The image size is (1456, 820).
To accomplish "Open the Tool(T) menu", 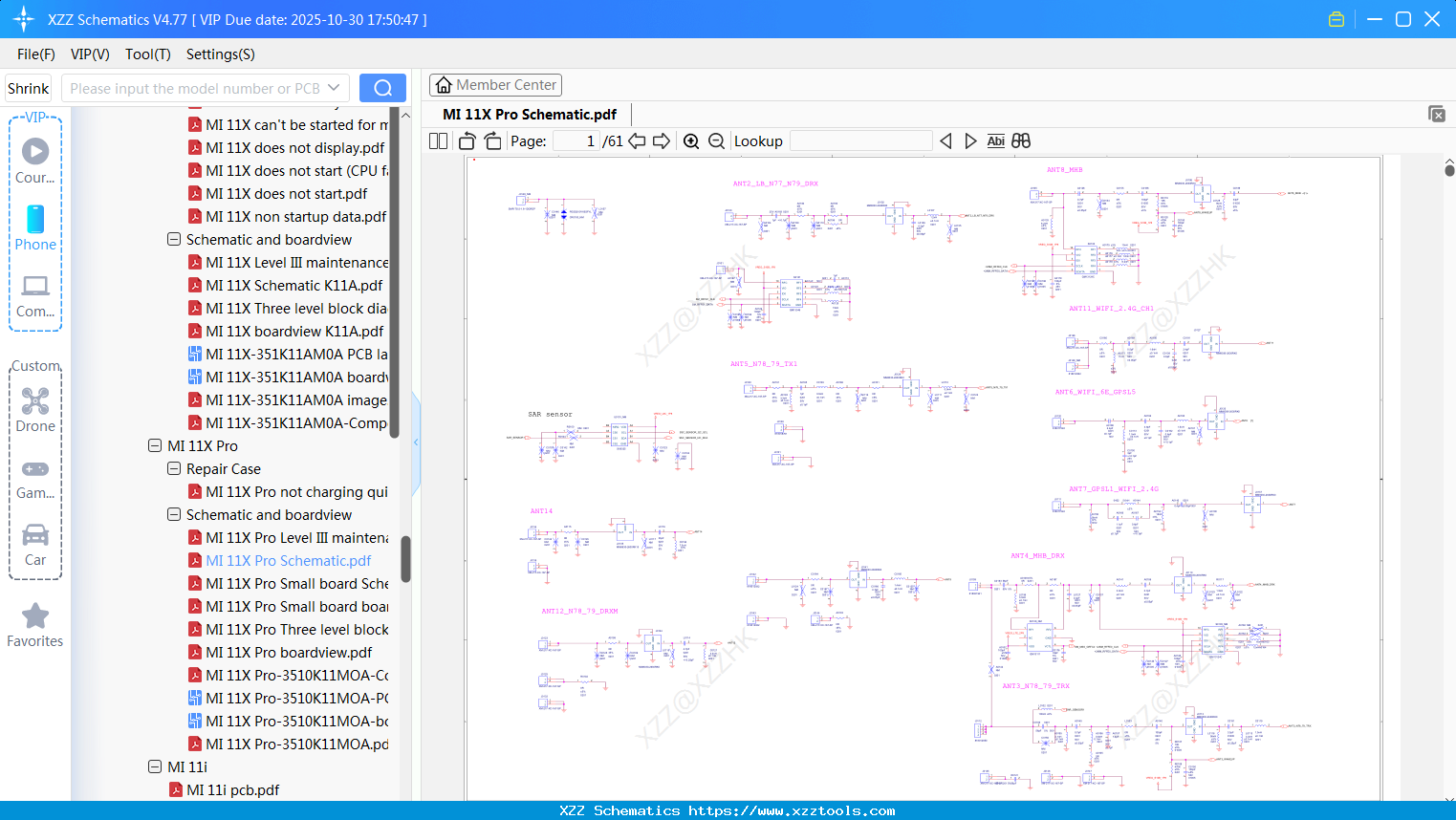I will 147,54.
